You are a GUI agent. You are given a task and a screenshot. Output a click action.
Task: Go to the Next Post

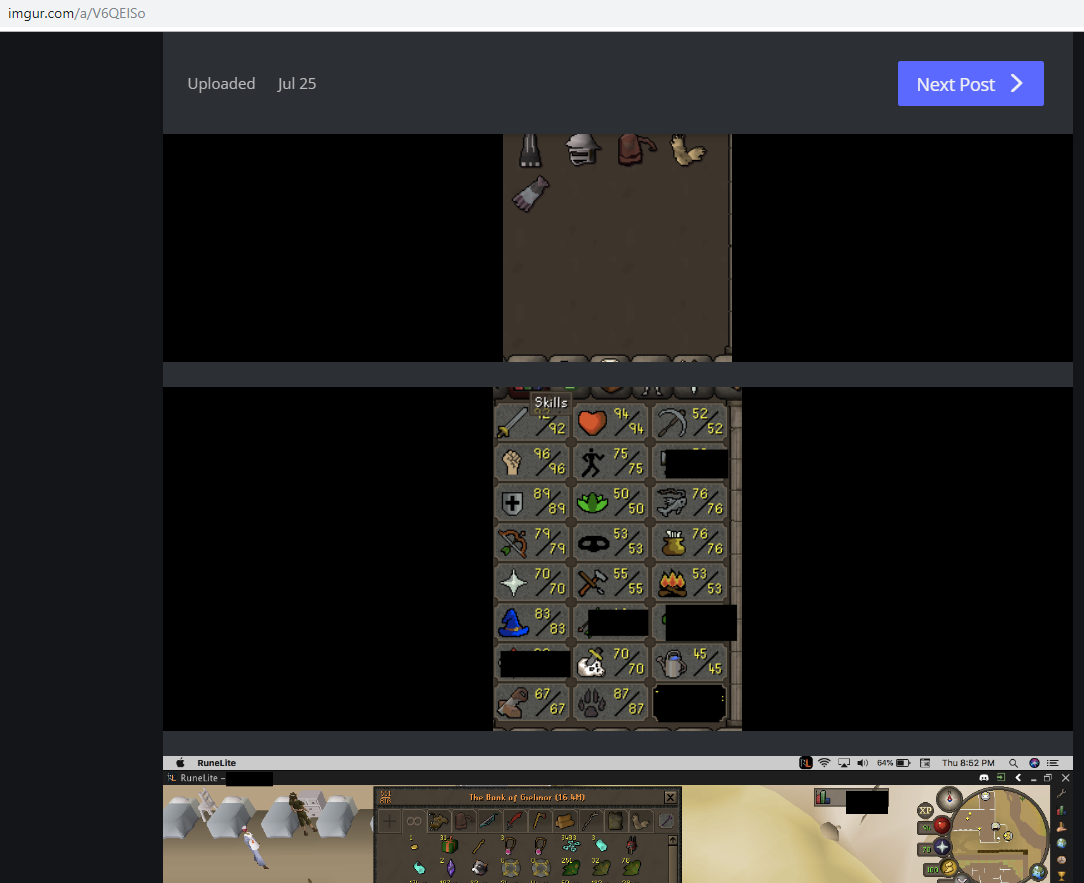pos(970,84)
